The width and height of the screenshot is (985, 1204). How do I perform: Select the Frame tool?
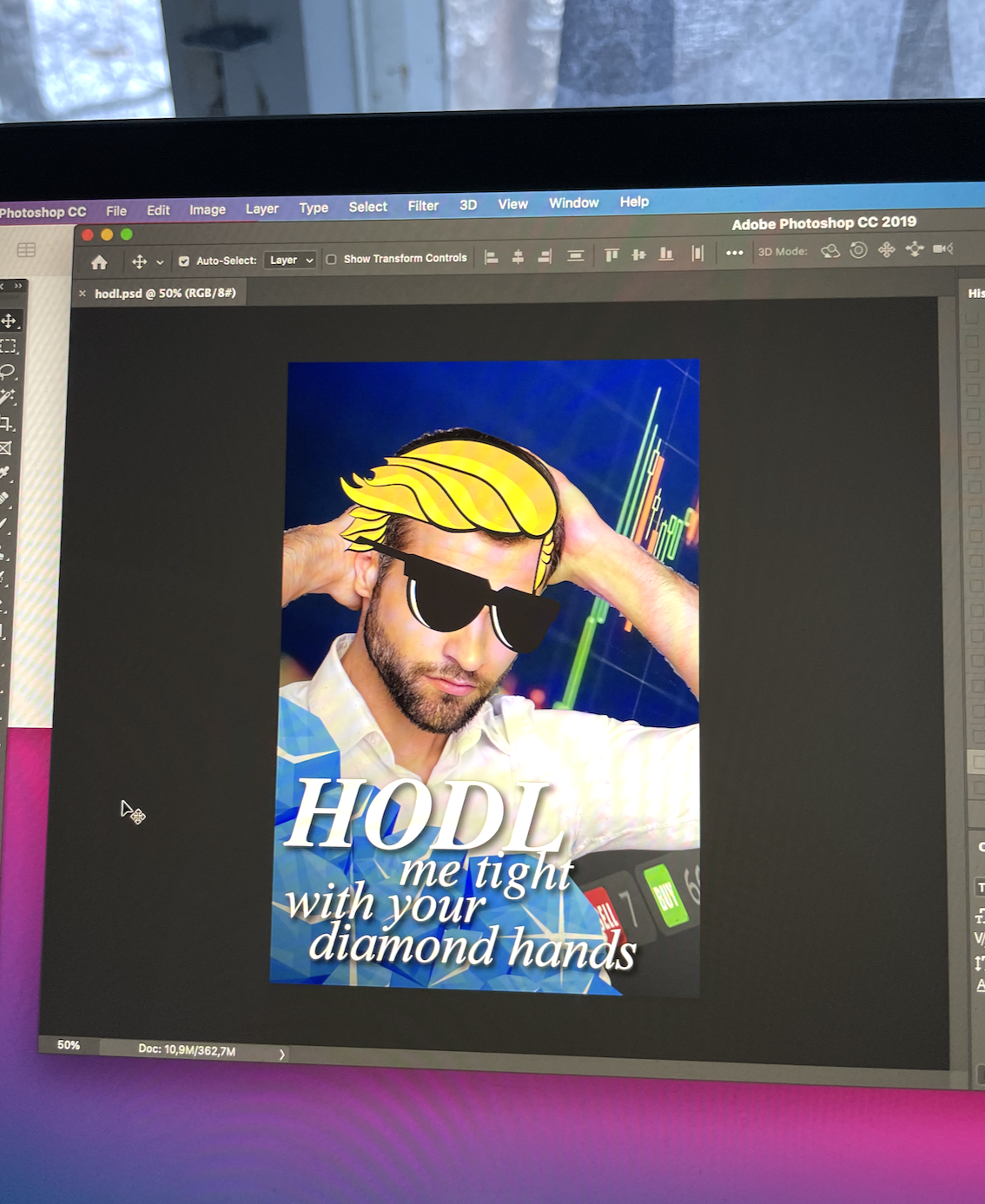5,448
